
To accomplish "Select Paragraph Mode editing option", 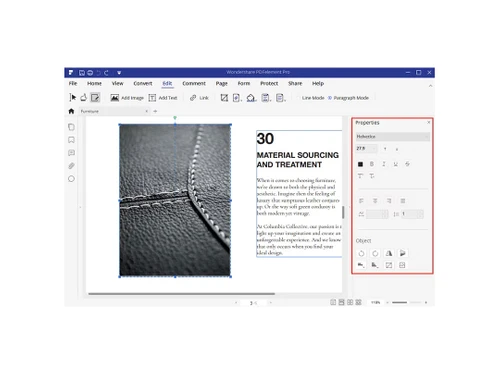I will pyautogui.click(x=348, y=98).
